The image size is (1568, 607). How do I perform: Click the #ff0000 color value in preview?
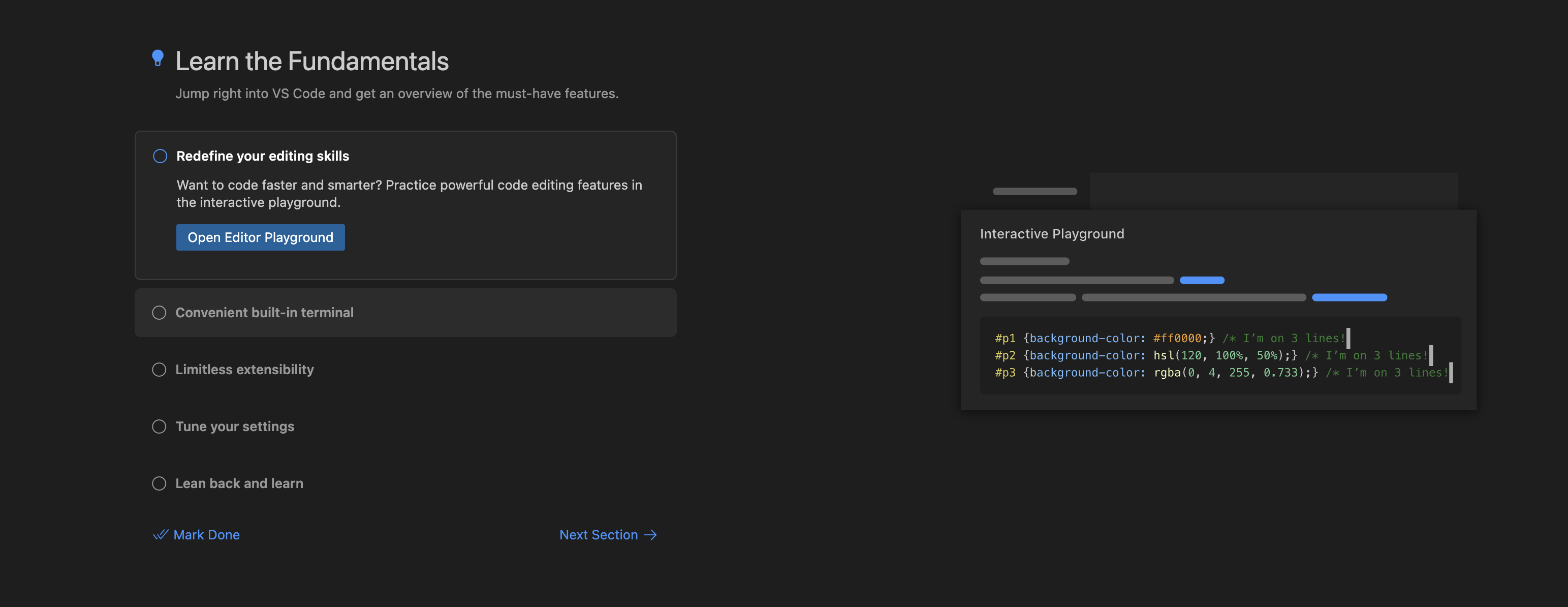tap(1177, 338)
